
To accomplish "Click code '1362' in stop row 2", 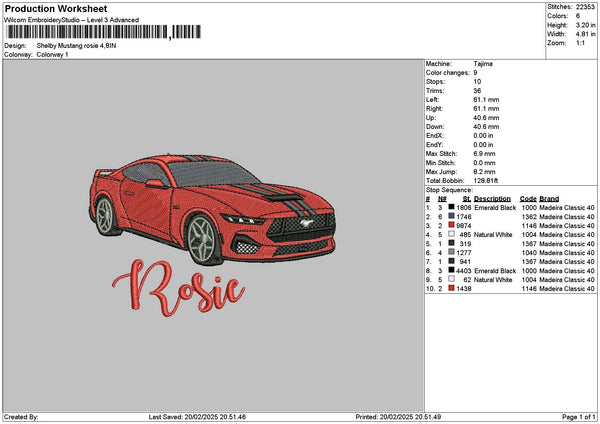I will 529,217.
